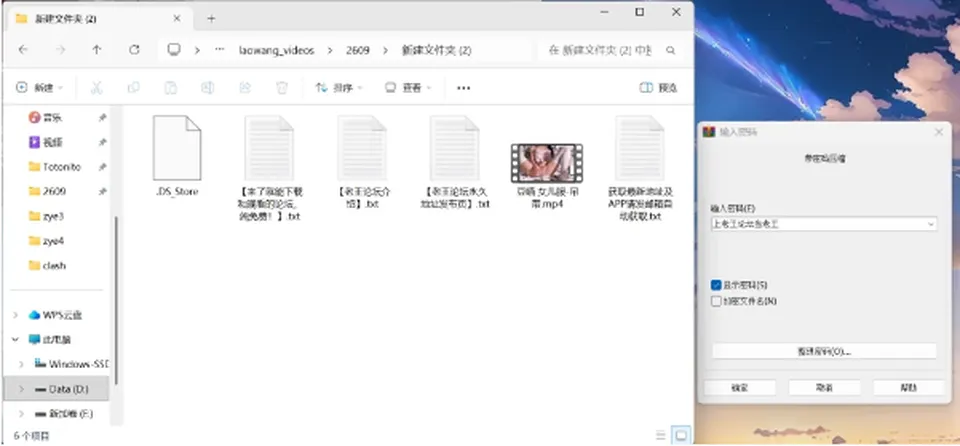Expand WPS云盘 in navigation pane
Viewport: 960px width, 446px height.
[x=15, y=315]
